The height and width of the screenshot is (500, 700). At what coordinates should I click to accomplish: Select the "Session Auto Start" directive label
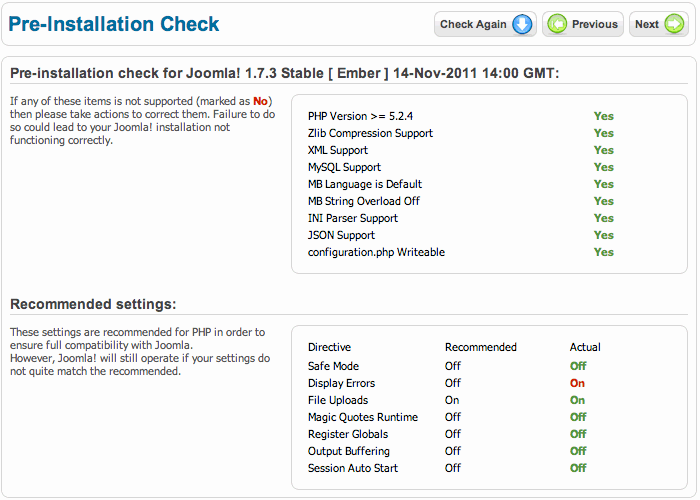[x=353, y=468]
